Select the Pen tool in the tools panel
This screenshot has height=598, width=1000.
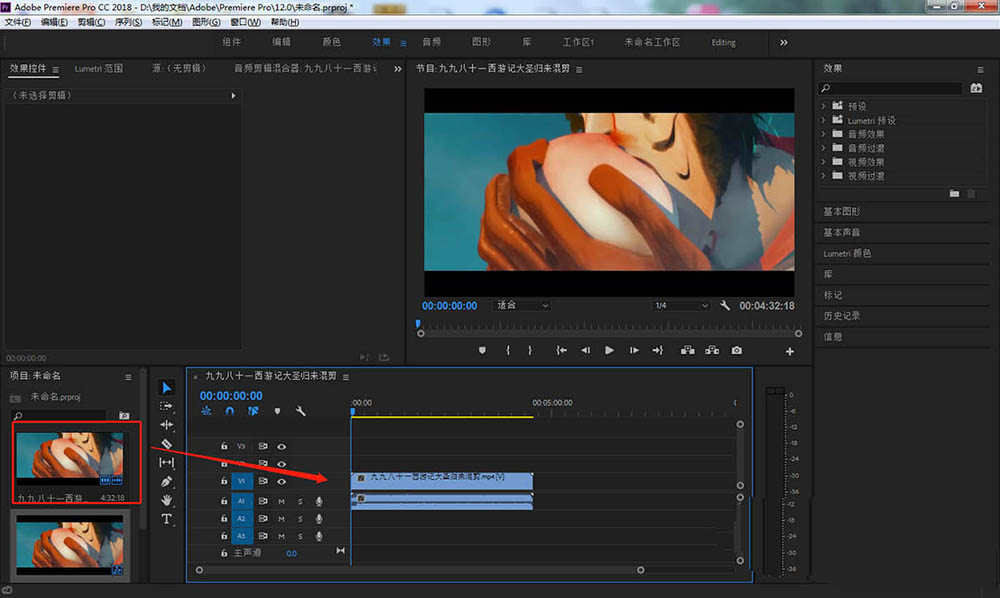coord(167,482)
